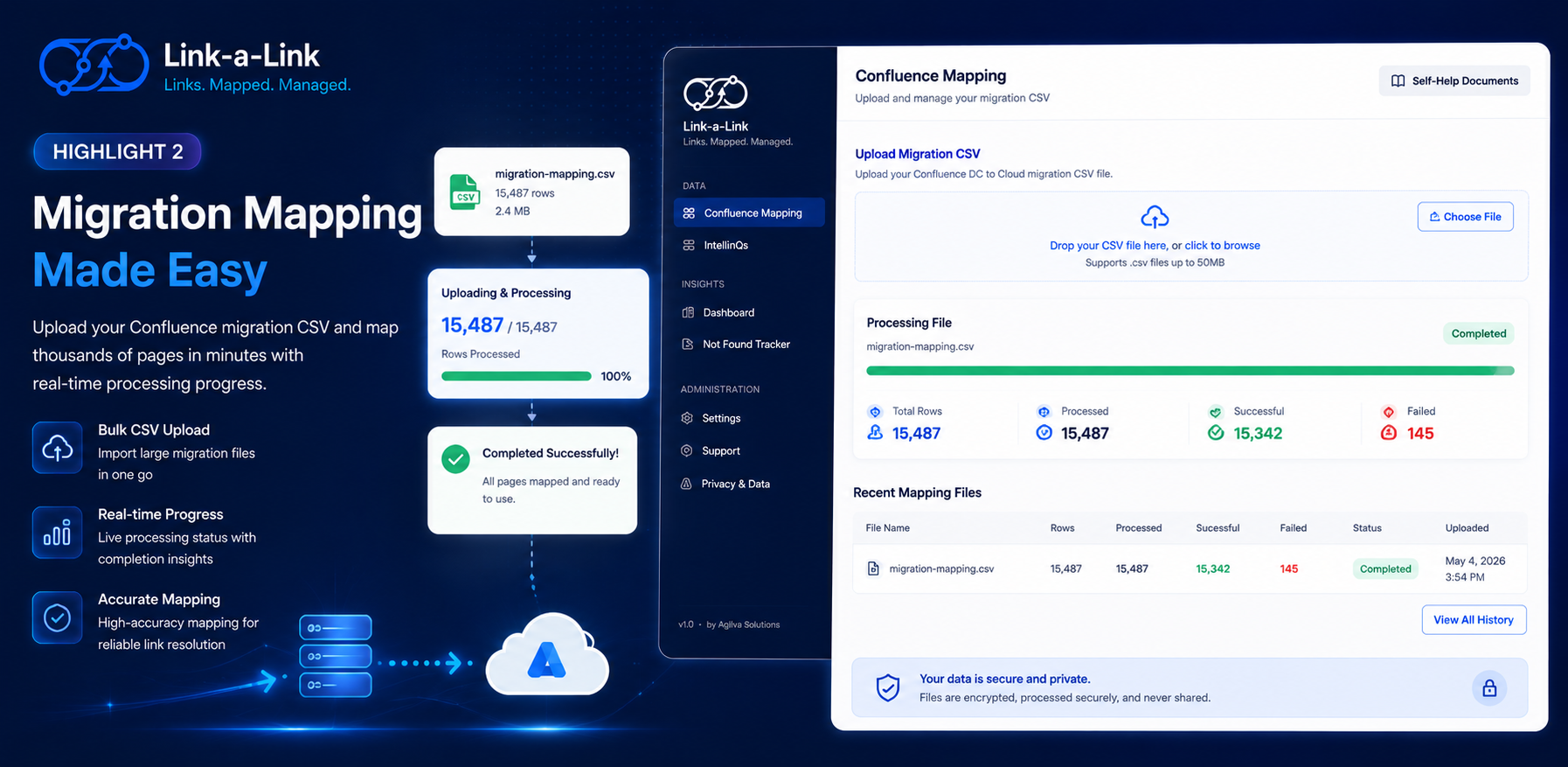Click the Processed column header
The height and width of the screenshot is (767, 1568).
(1139, 528)
